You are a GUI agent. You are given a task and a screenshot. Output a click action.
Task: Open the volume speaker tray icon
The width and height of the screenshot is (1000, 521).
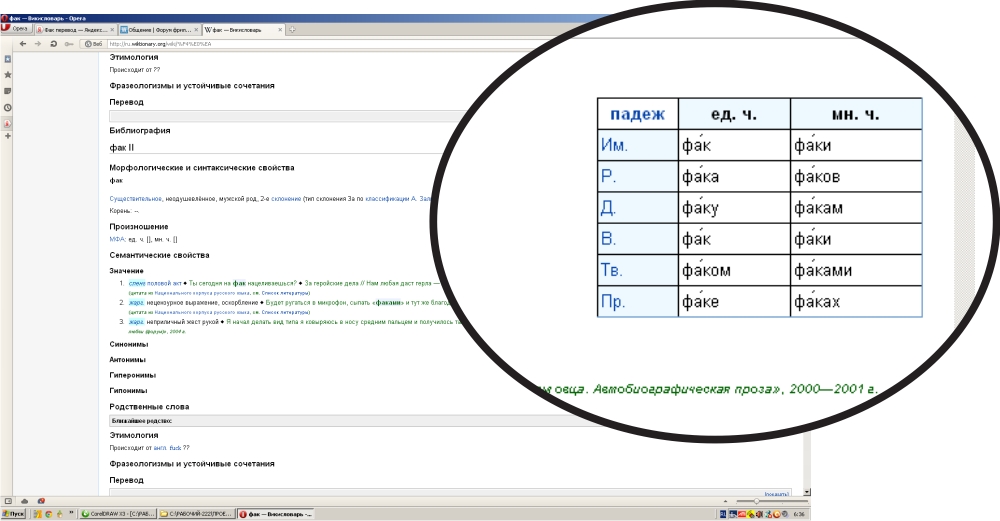[x=760, y=514]
